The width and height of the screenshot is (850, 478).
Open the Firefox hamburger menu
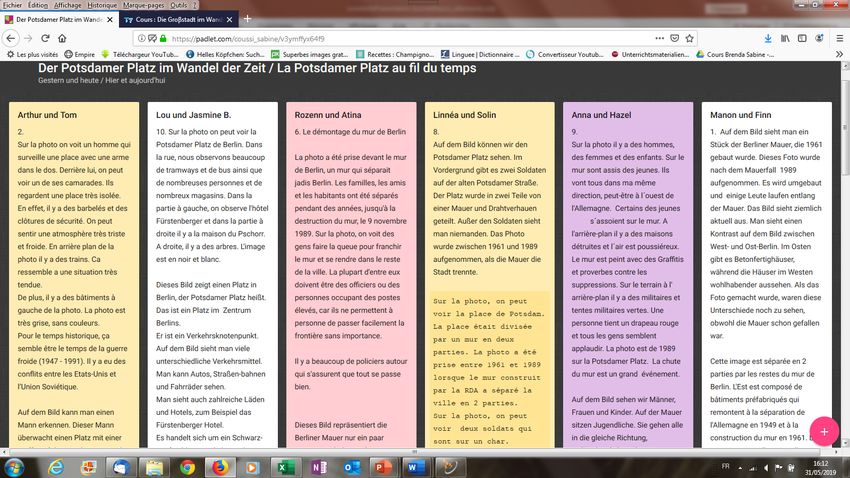[840, 38]
